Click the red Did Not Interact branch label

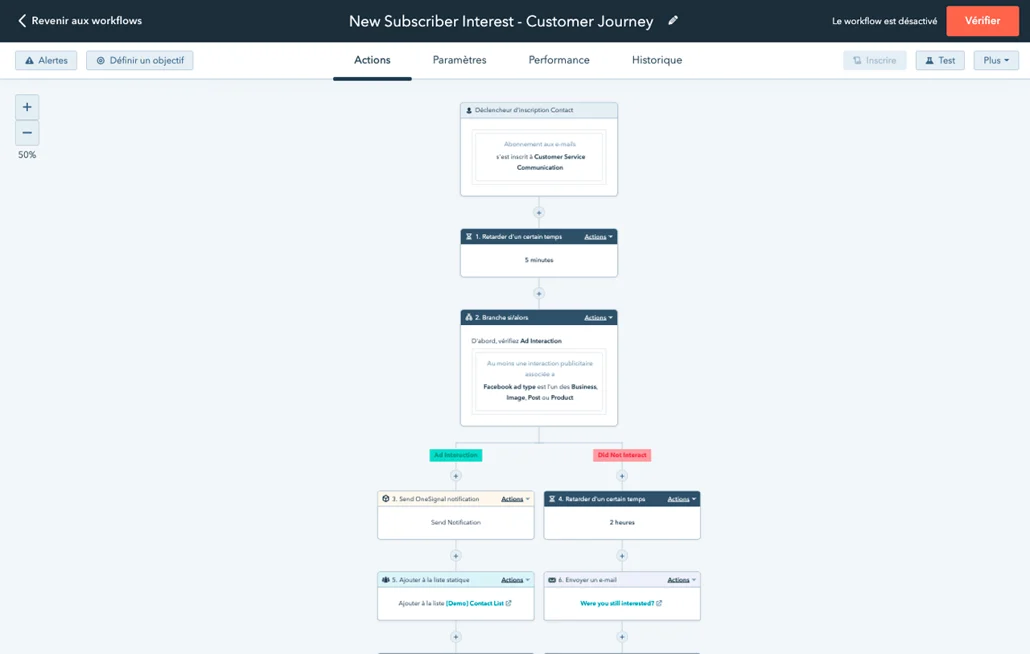click(622, 455)
